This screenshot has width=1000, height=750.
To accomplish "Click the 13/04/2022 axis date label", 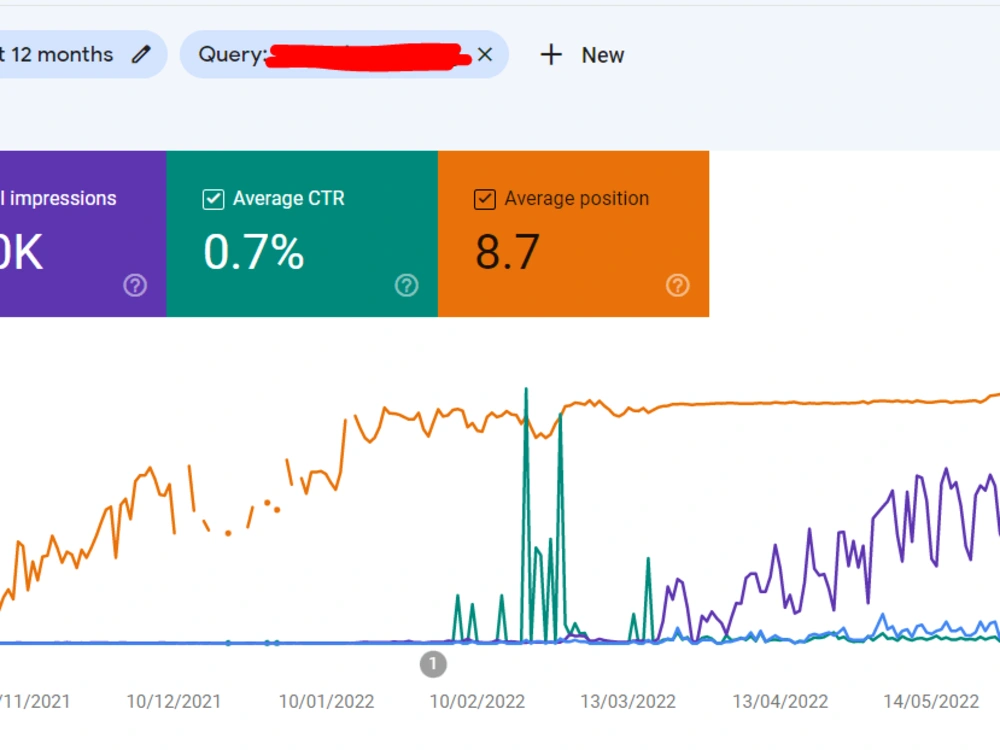I will [780, 702].
